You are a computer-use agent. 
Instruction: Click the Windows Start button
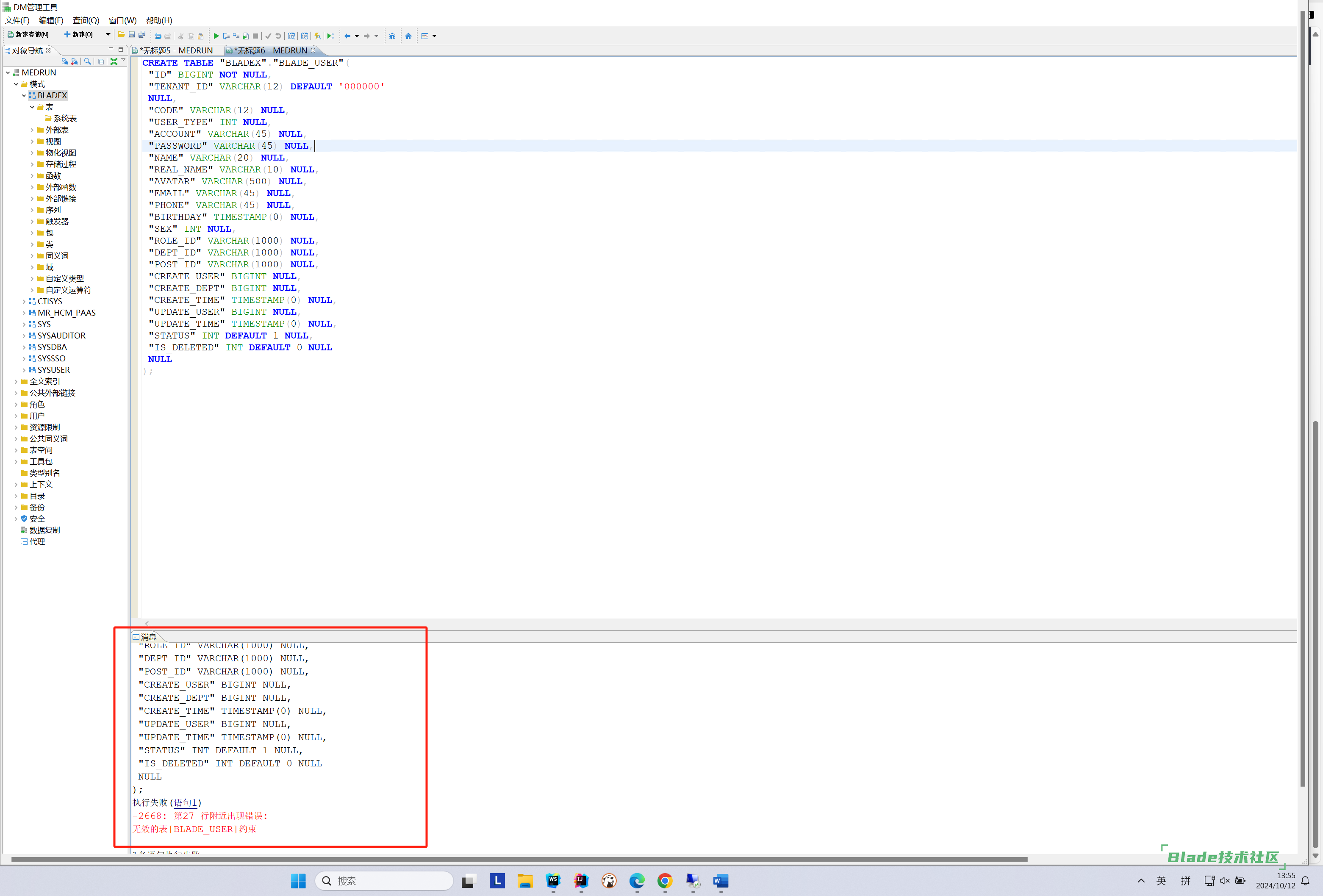click(x=298, y=881)
